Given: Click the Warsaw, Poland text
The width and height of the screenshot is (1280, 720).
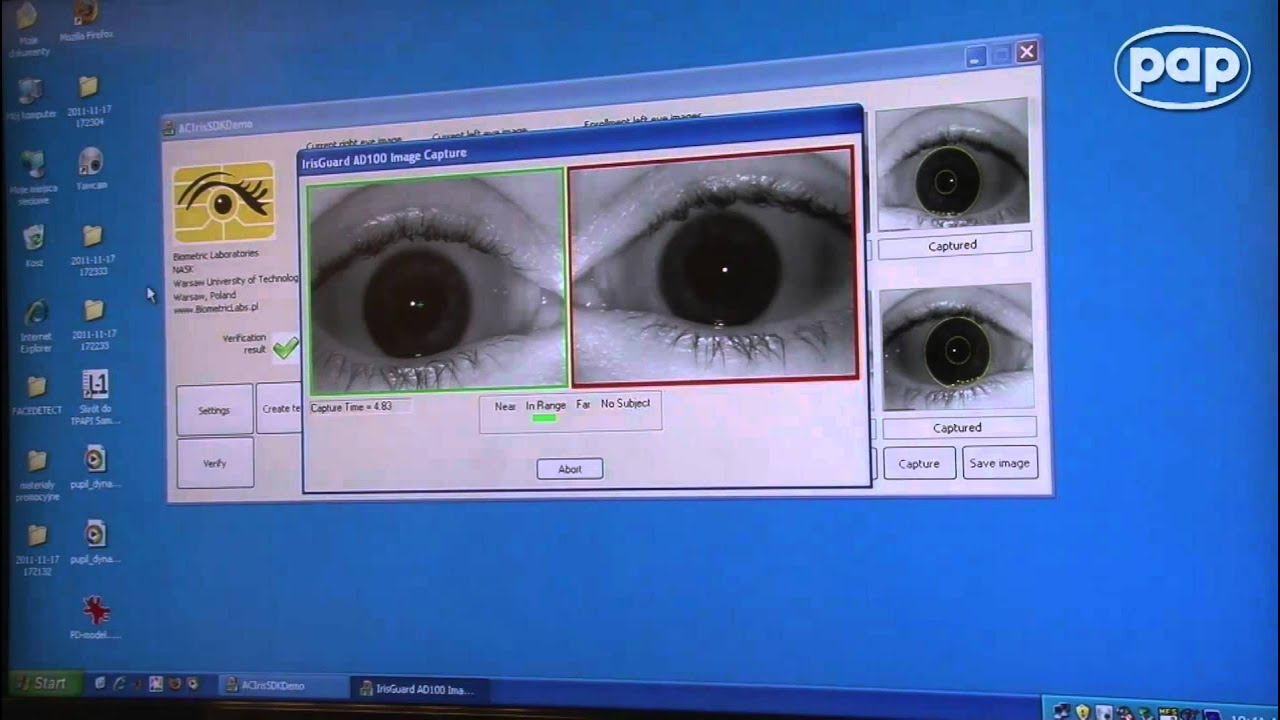Looking at the screenshot, I should [204, 296].
